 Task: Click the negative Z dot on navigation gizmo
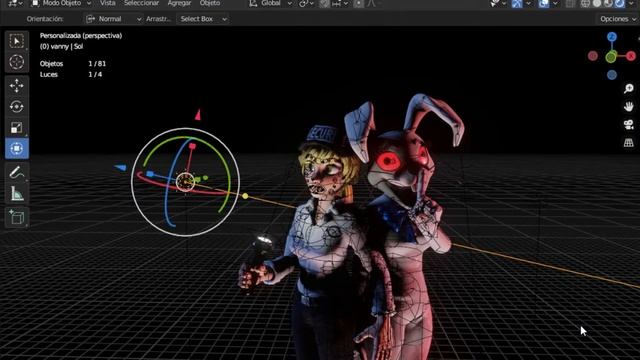[611, 75]
